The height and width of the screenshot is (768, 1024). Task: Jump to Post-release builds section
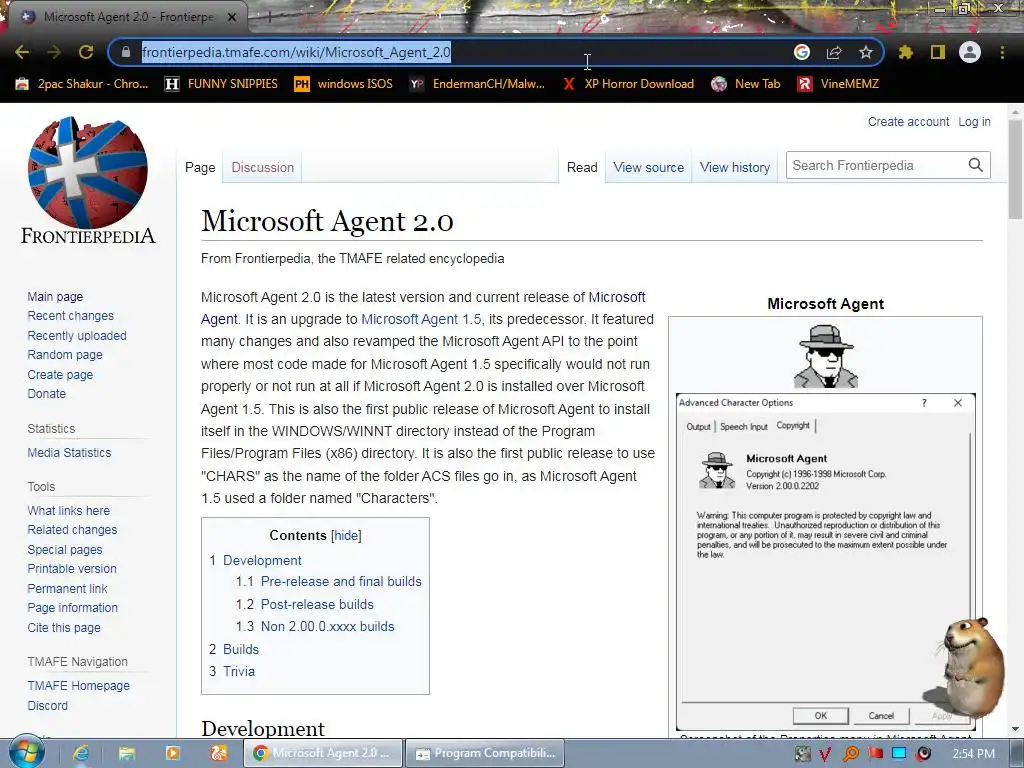coord(317,604)
